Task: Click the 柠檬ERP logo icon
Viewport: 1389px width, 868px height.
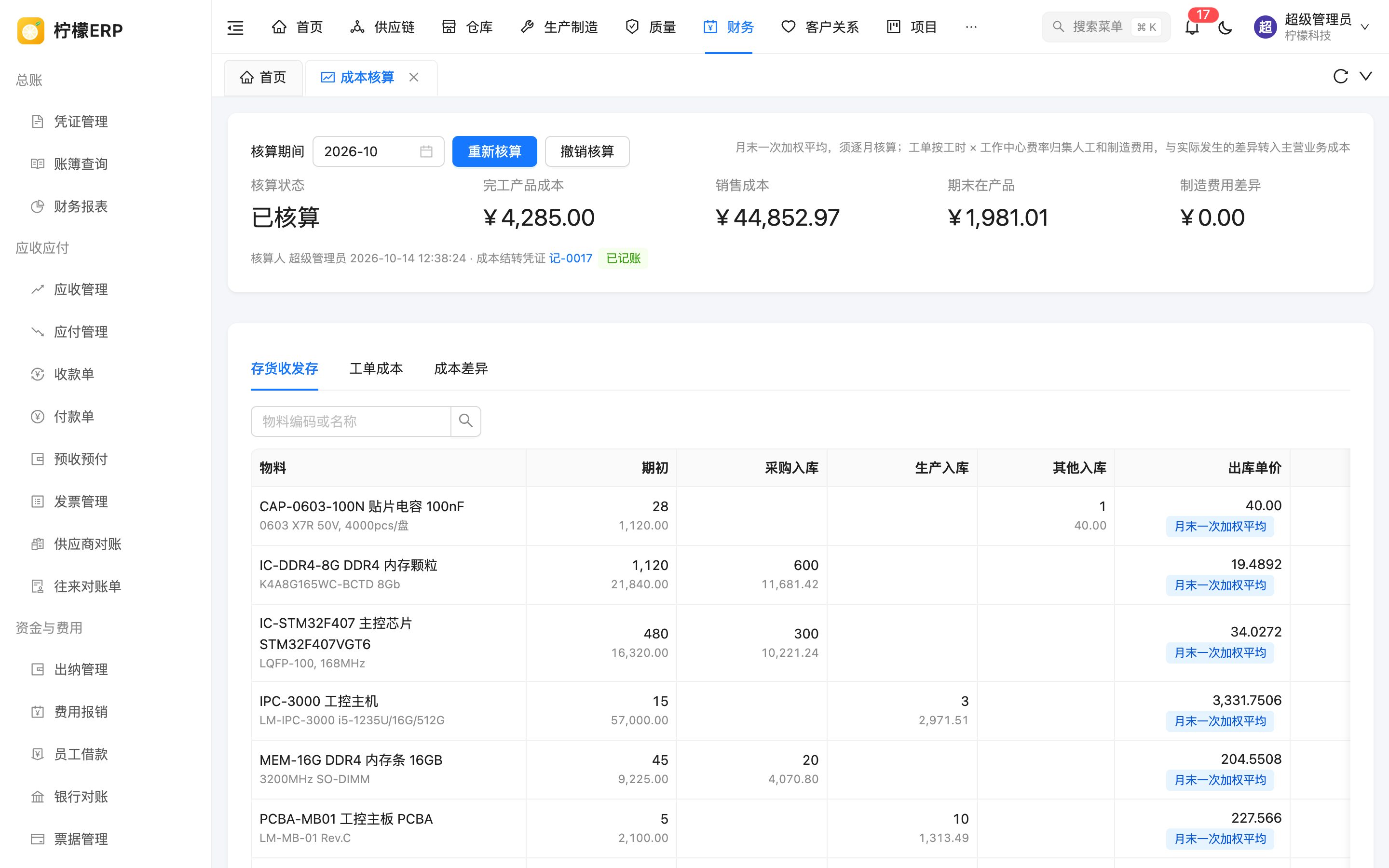Action: [x=30, y=30]
